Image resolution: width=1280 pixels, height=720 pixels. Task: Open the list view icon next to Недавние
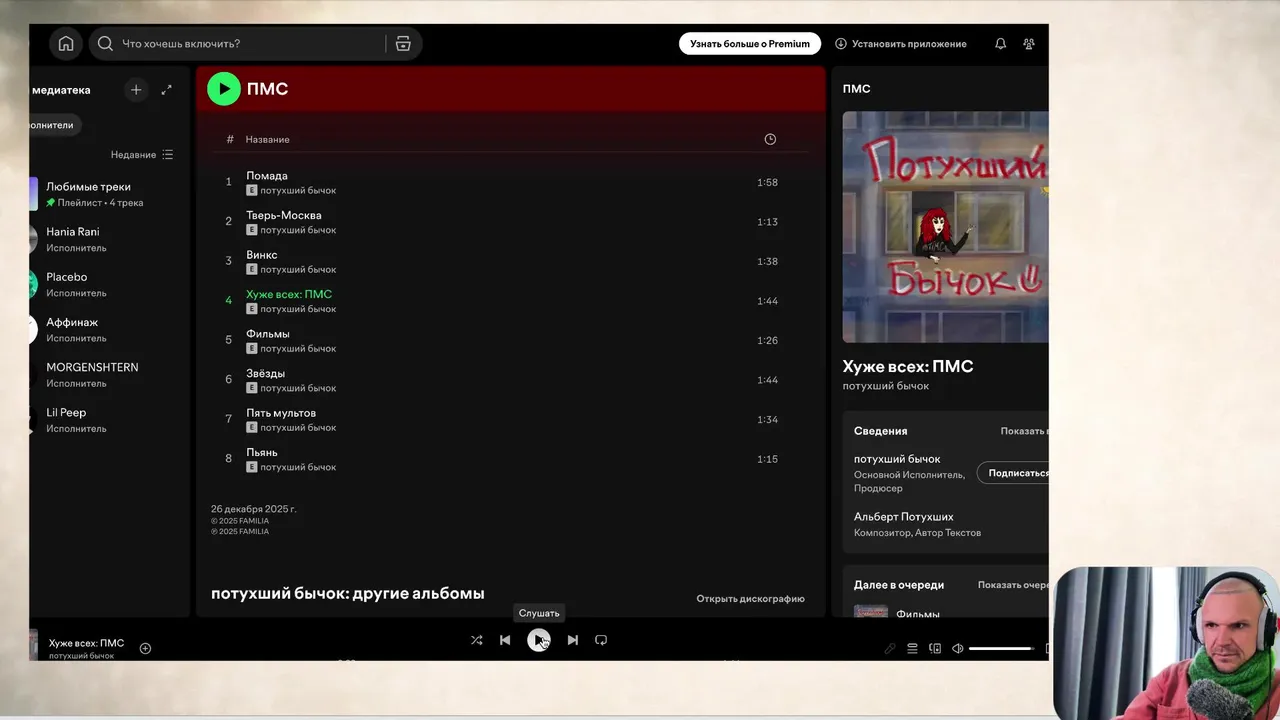click(x=168, y=155)
